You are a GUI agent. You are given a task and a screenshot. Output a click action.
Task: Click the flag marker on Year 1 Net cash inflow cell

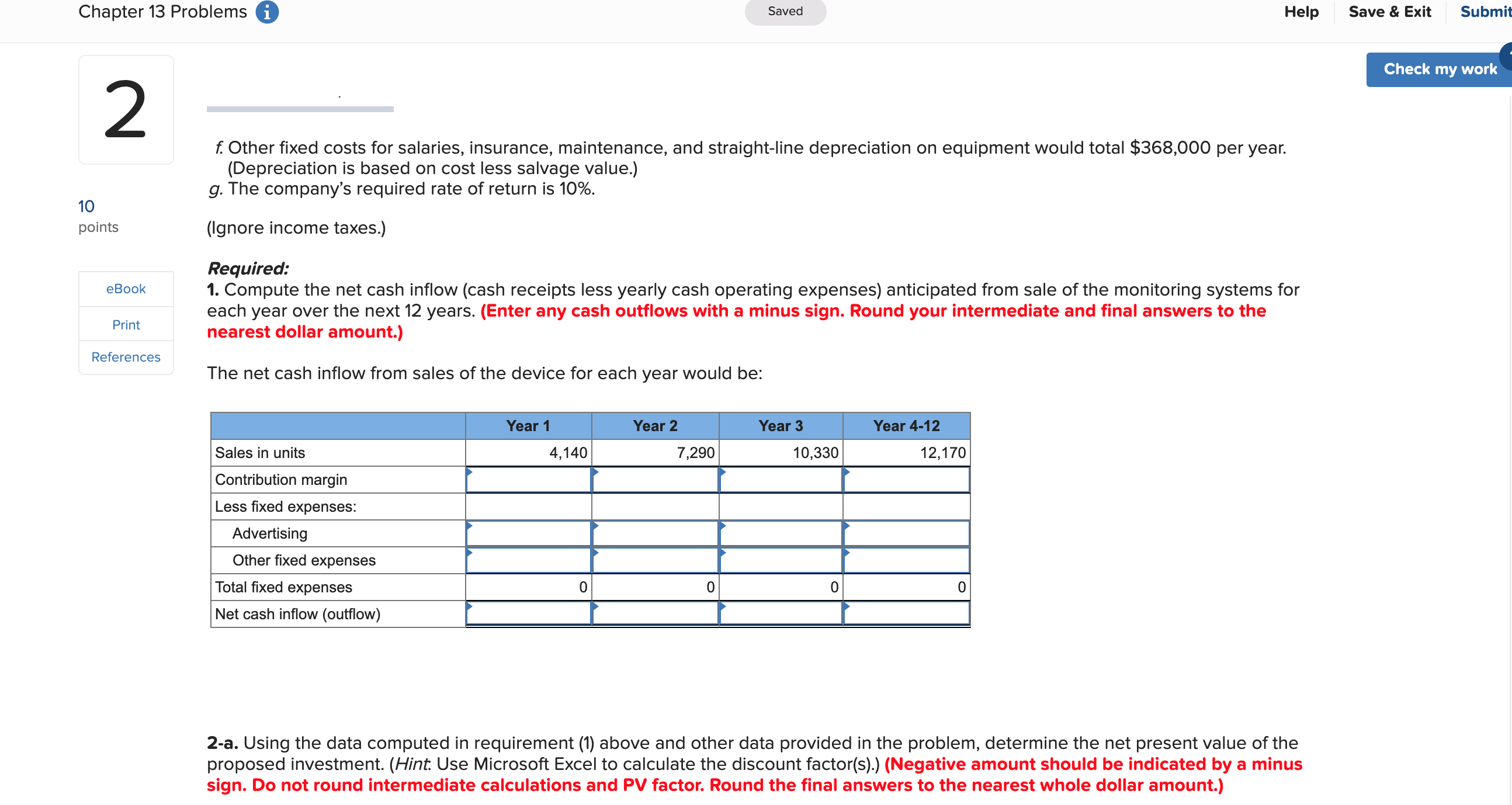469,606
